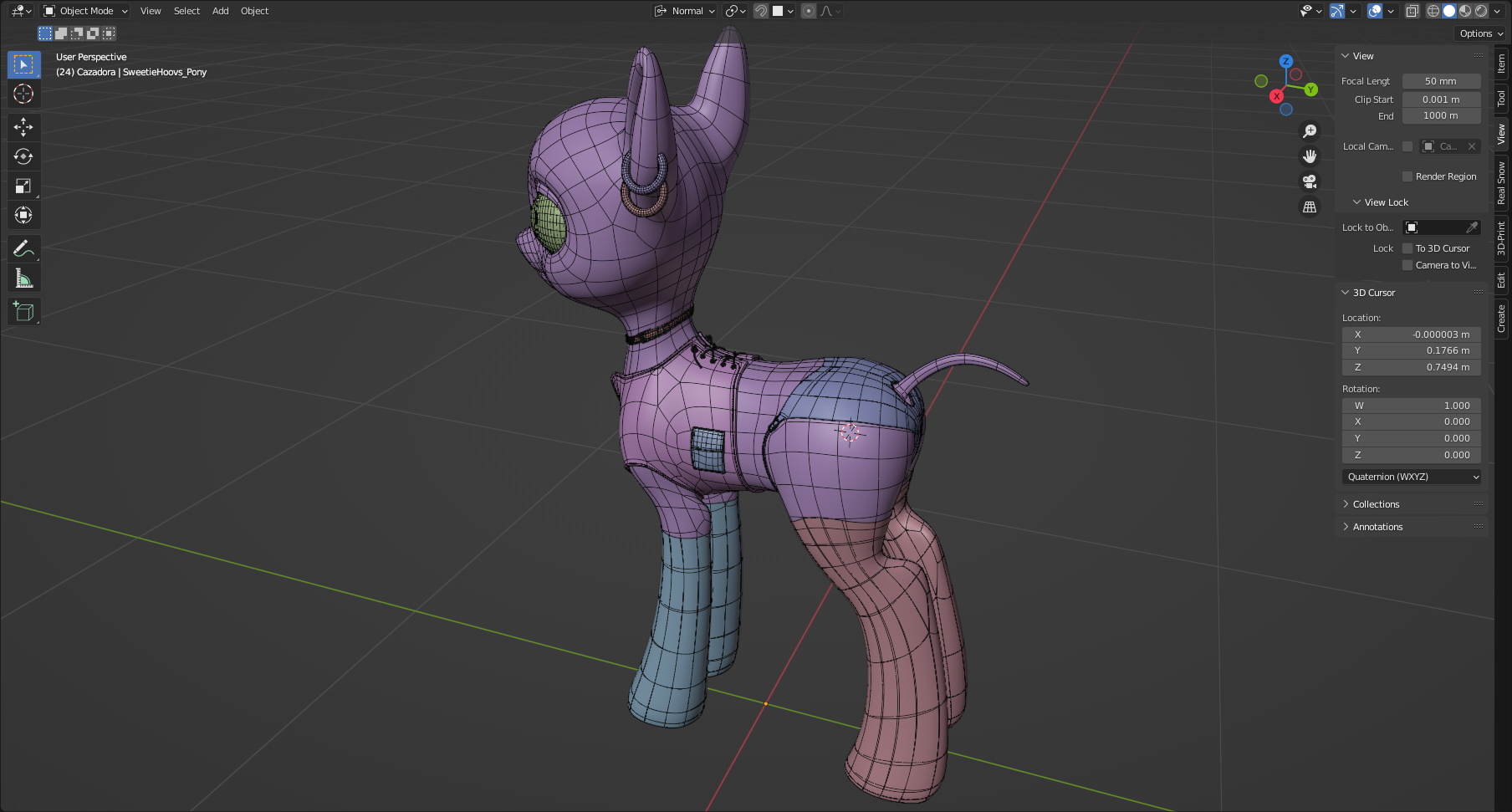Open the Normal transform orientation dropdown
The image size is (1512, 812).
[685, 11]
